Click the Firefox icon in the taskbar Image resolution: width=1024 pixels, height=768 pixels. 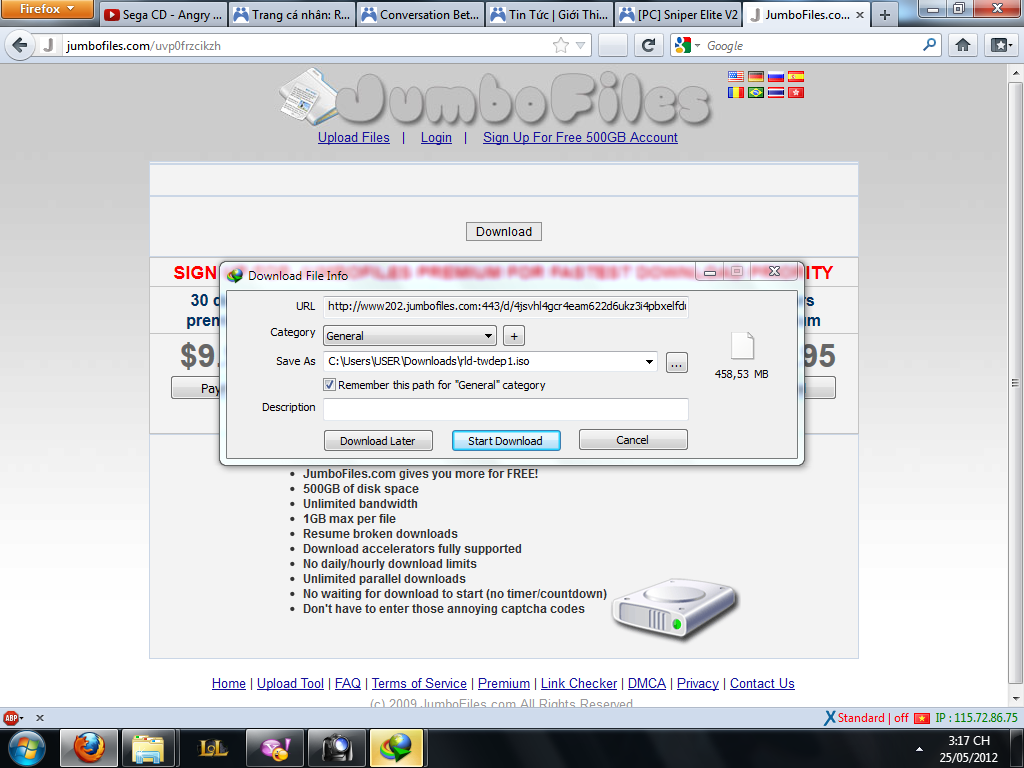[x=88, y=748]
